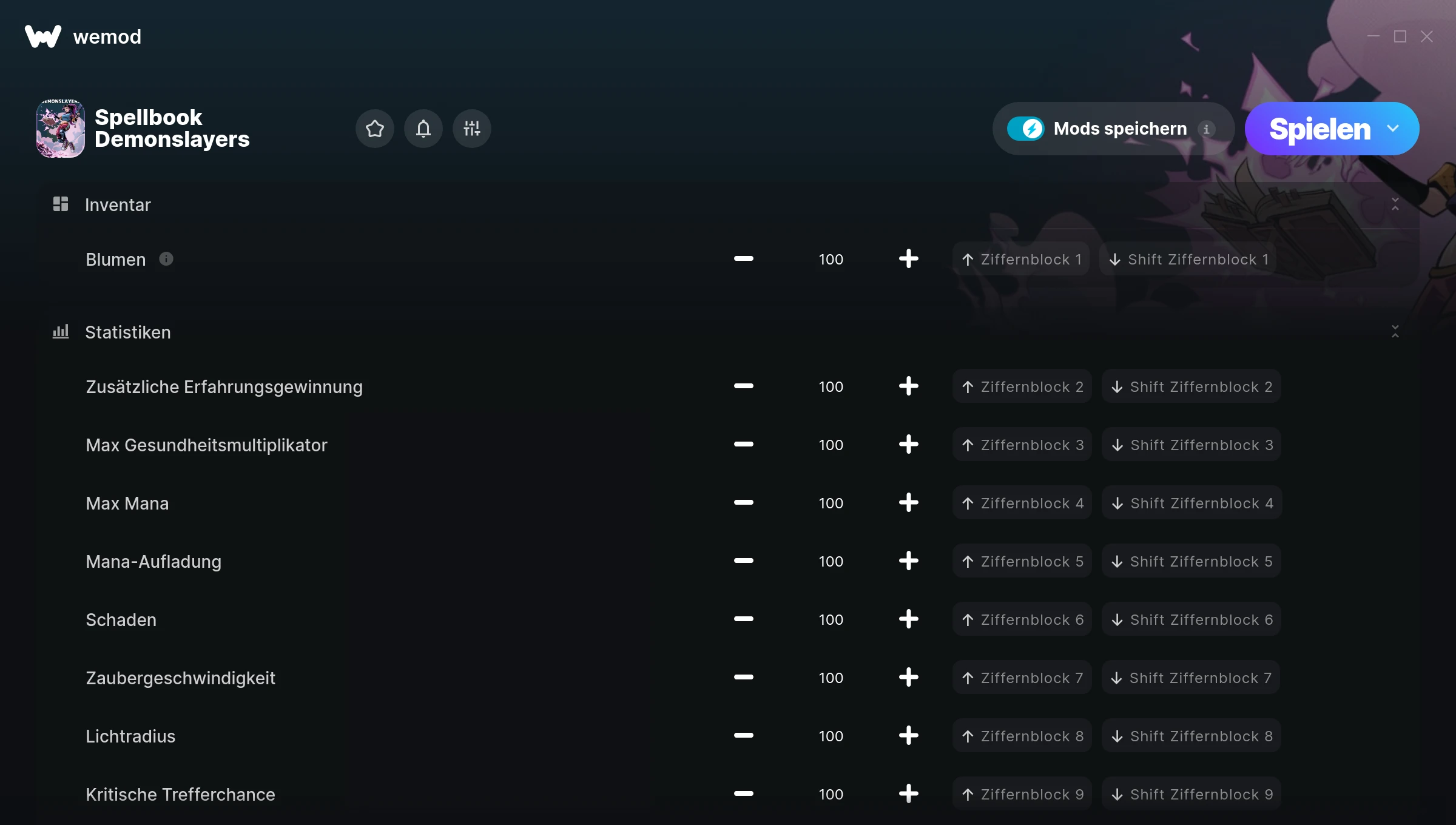The image size is (1456, 825).
Task: Click the Inventar category header
Action: (118, 205)
